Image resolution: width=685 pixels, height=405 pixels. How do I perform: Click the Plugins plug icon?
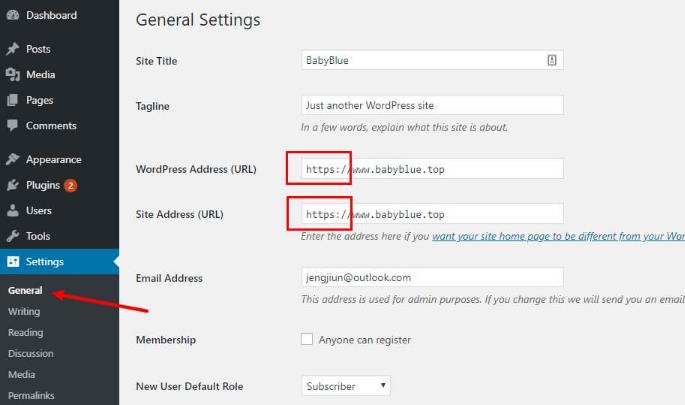(x=12, y=185)
